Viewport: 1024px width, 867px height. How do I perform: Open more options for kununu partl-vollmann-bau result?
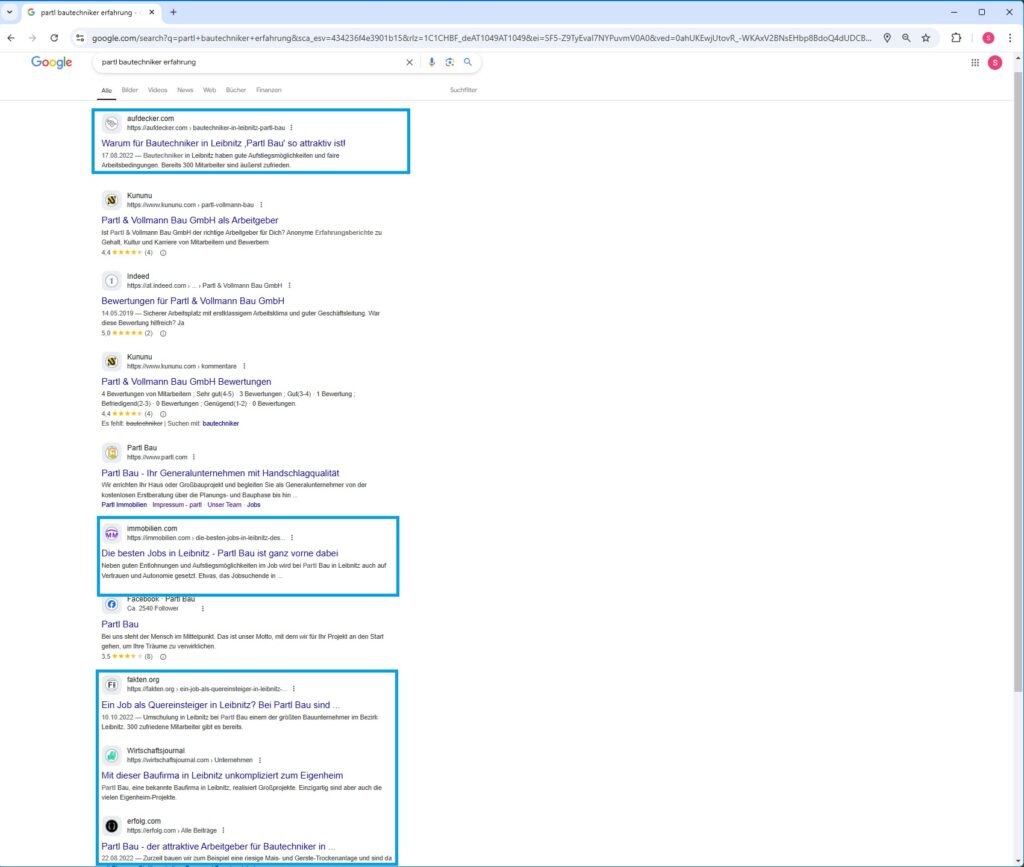coord(261,205)
